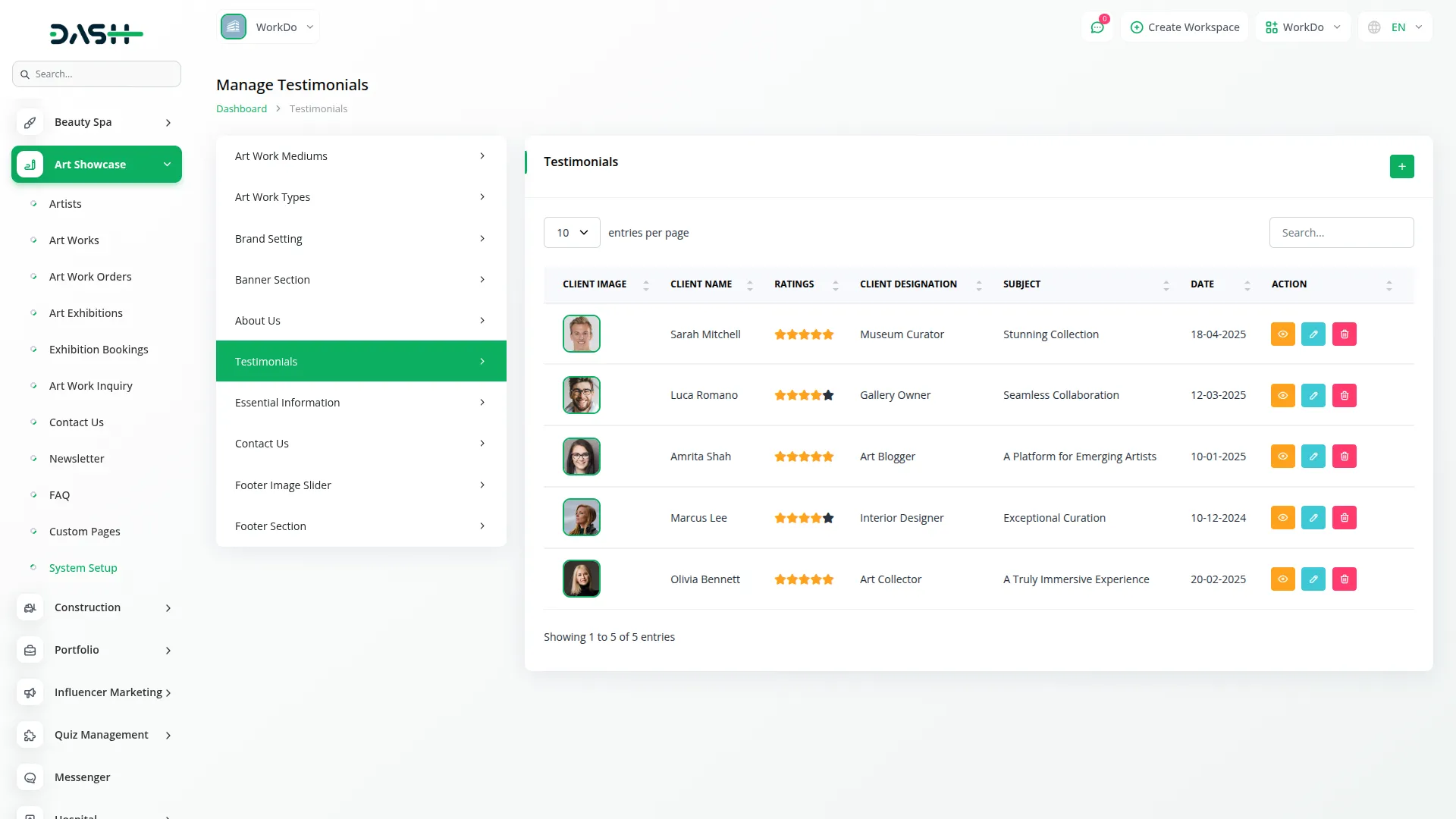Screen dimensions: 1456x819
Task: Open the entries per page dropdown
Action: tap(572, 233)
